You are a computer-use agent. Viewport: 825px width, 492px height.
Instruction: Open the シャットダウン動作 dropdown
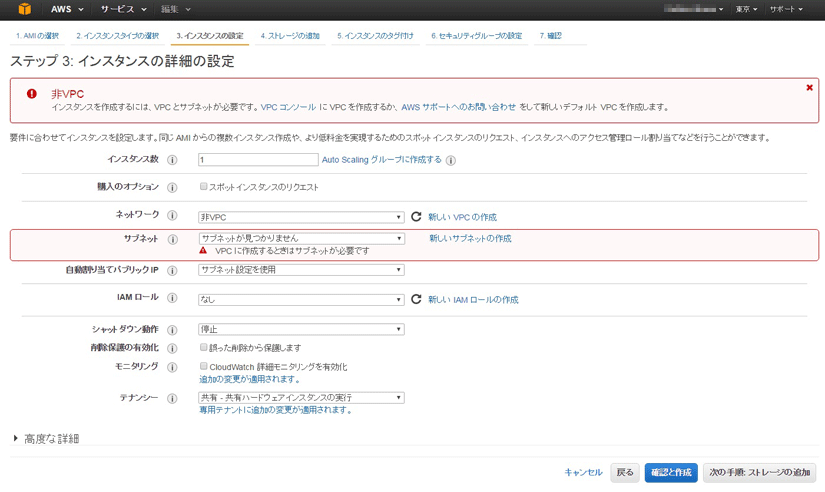coord(301,329)
